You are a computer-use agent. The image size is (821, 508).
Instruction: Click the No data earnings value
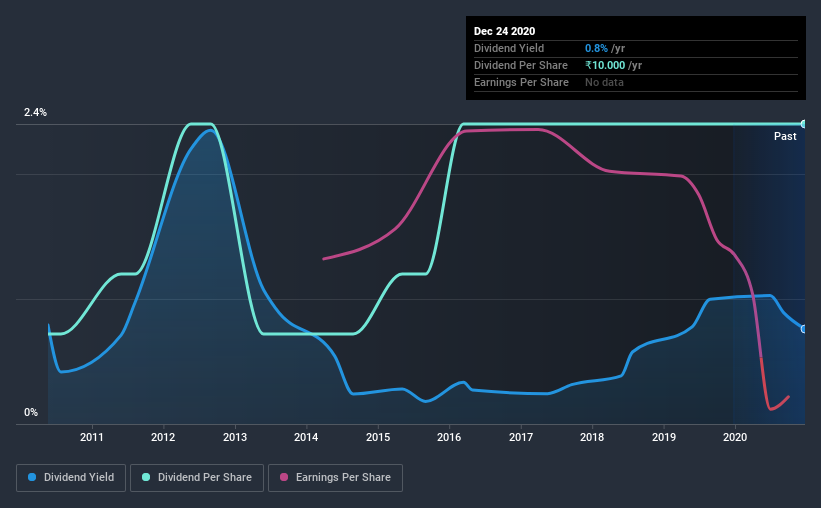click(x=604, y=82)
